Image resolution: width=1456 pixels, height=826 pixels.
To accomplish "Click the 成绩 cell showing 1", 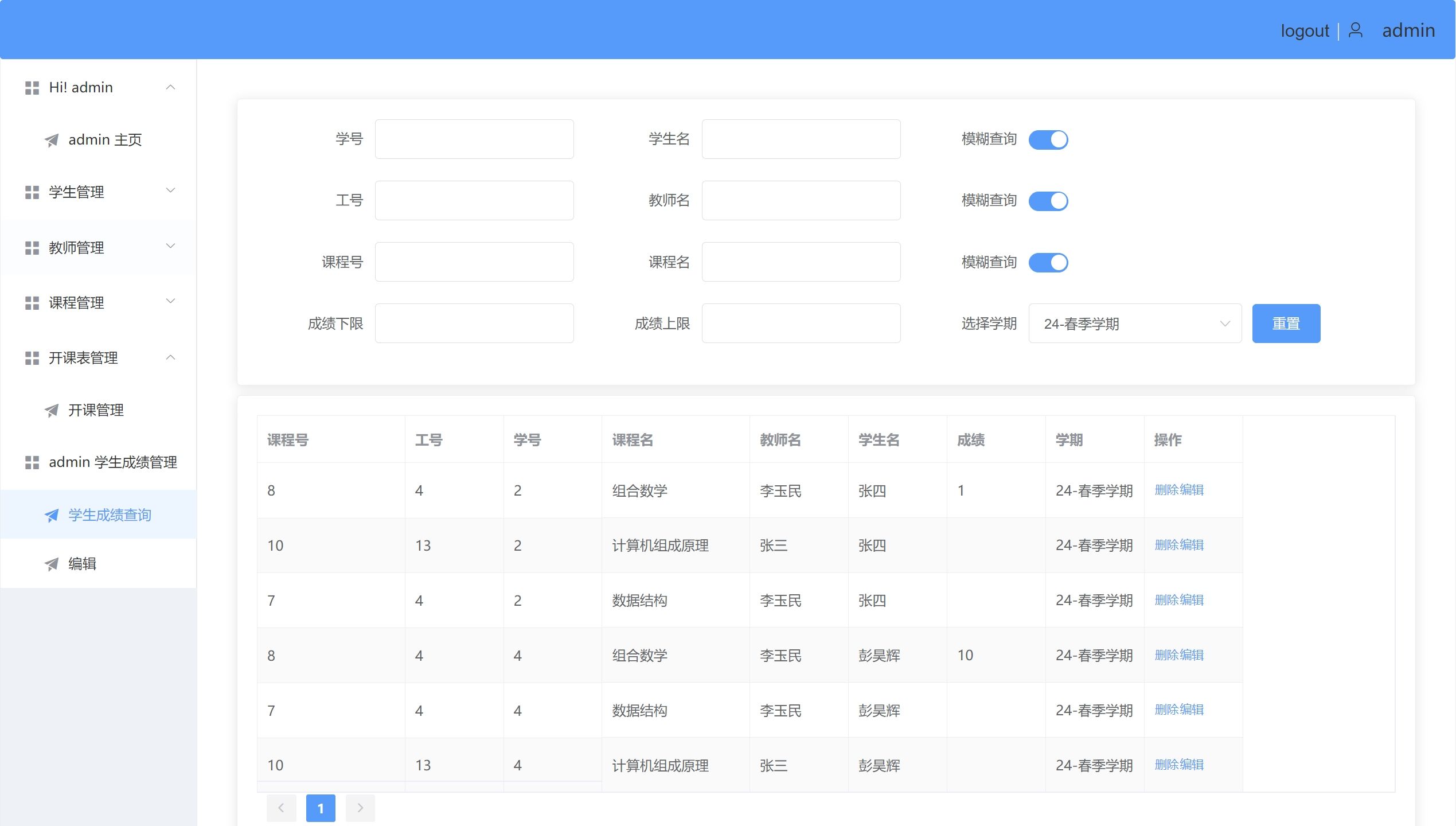I will (x=996, y=490).
